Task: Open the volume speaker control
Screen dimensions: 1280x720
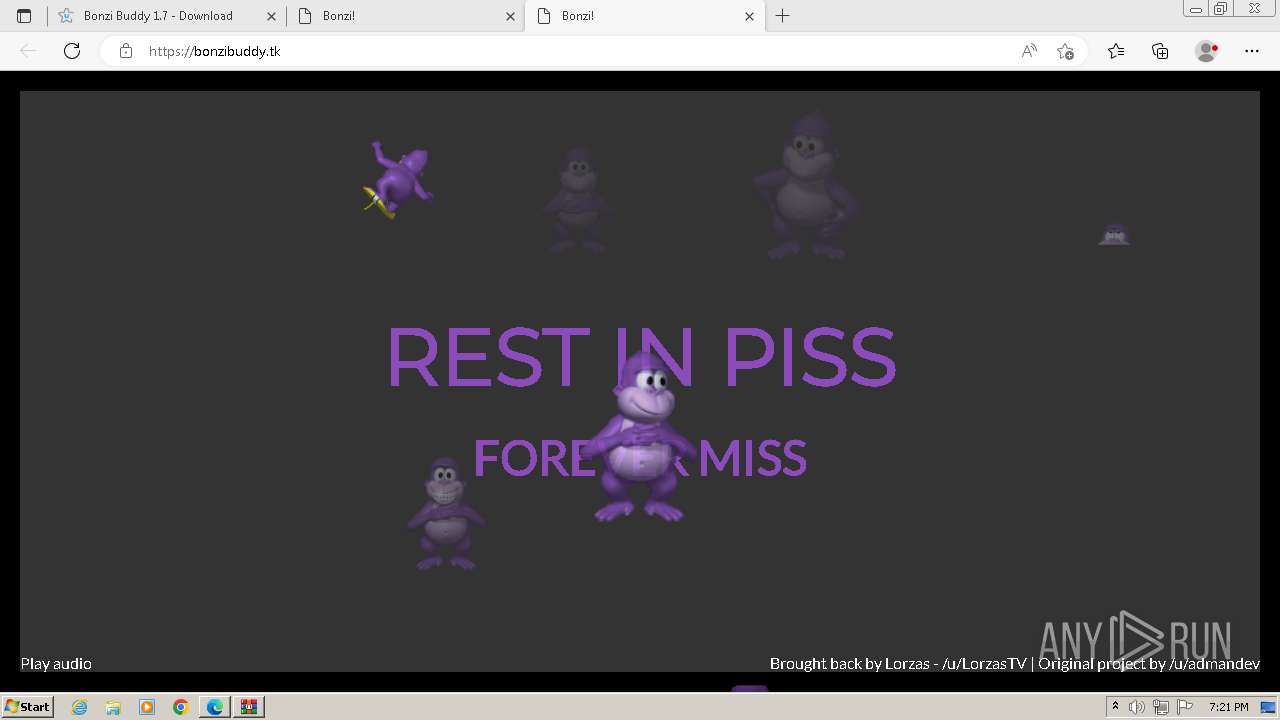Action: [1137, 707]
